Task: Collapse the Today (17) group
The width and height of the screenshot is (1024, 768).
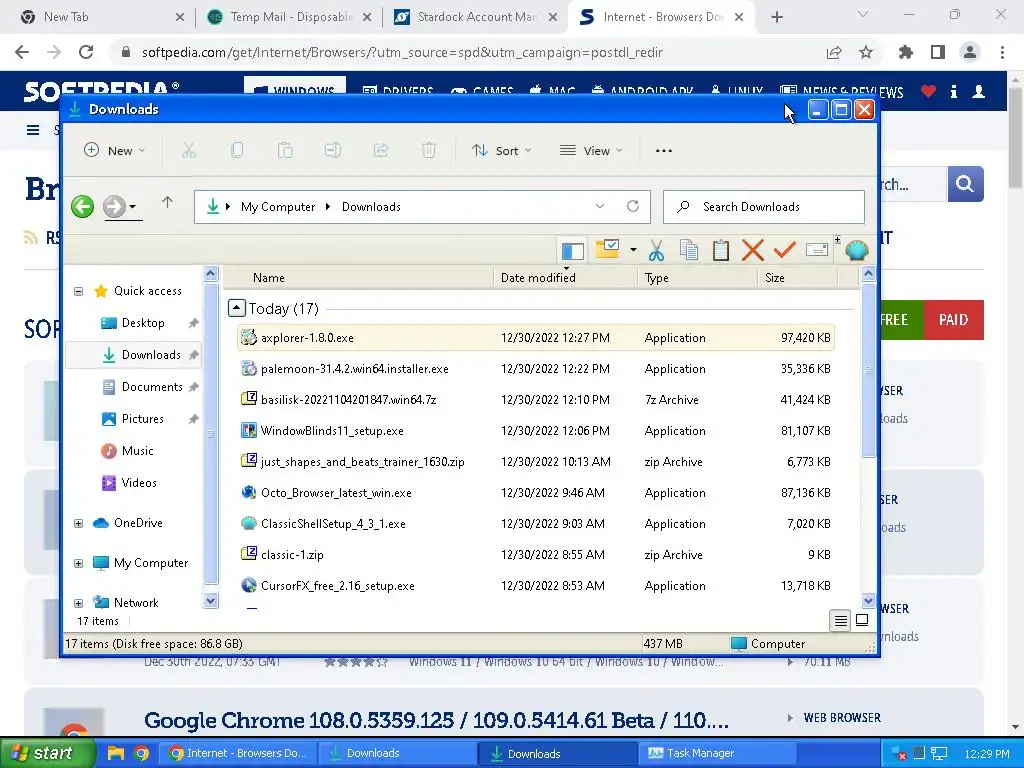Action: click(x=236, y=308)
